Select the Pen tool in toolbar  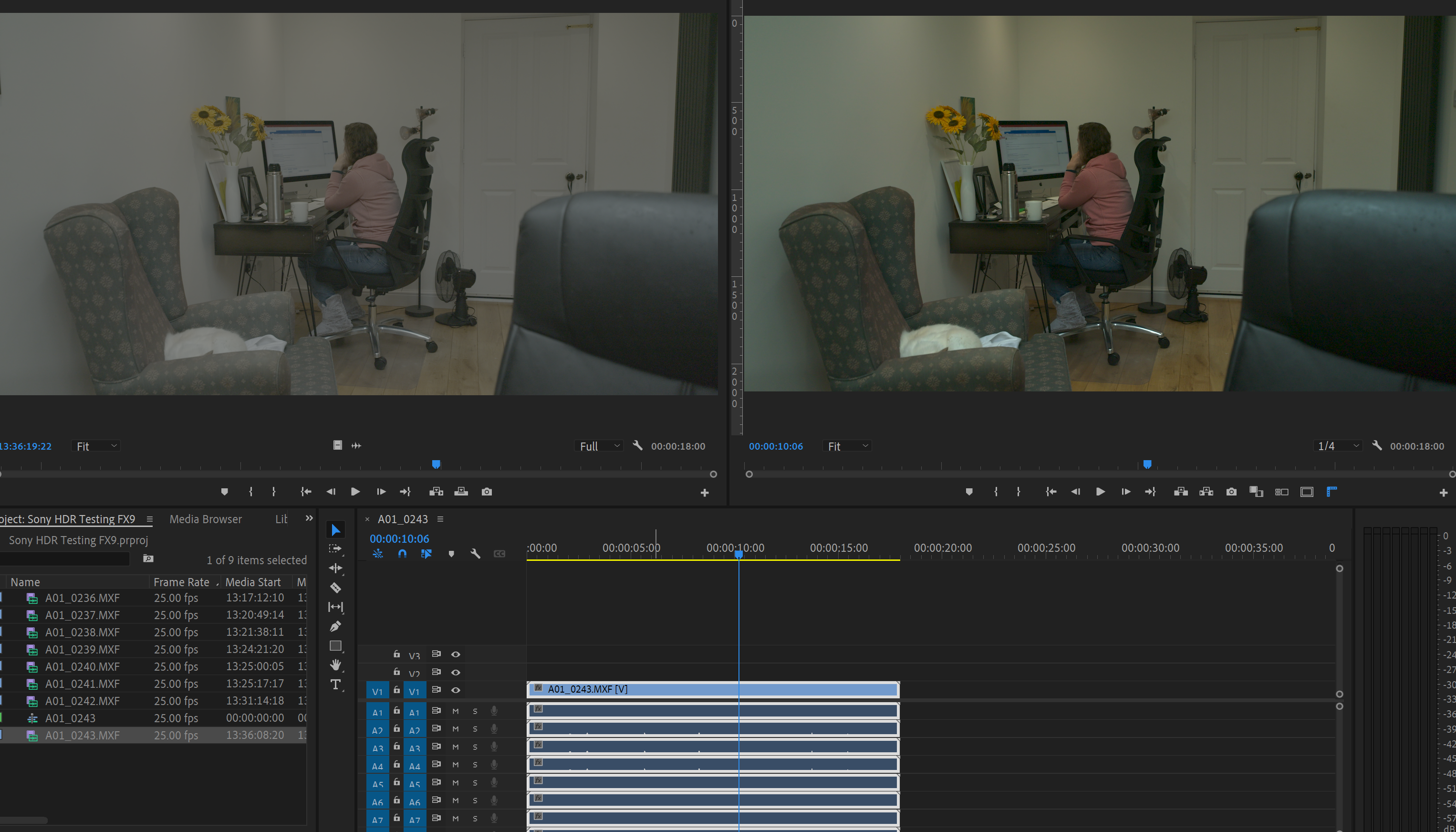(x=336, y=626)
